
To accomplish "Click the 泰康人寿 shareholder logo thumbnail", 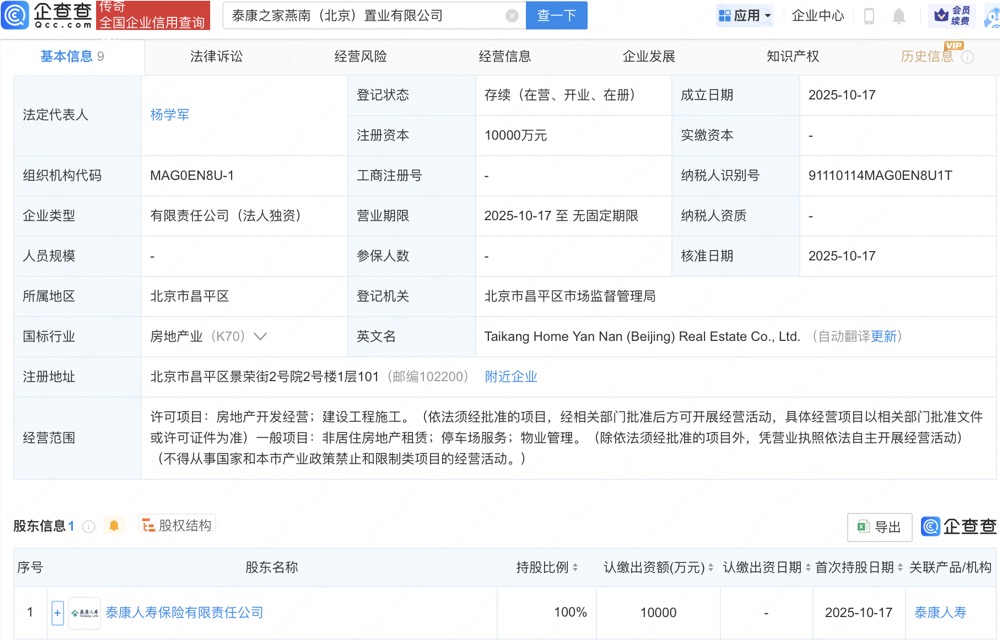I will [x=84, y=612].
